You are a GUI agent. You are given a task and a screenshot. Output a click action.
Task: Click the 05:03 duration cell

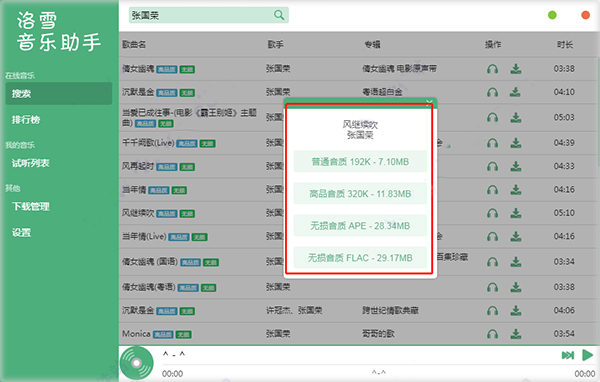pyautogui.click(x=564, y=118)
